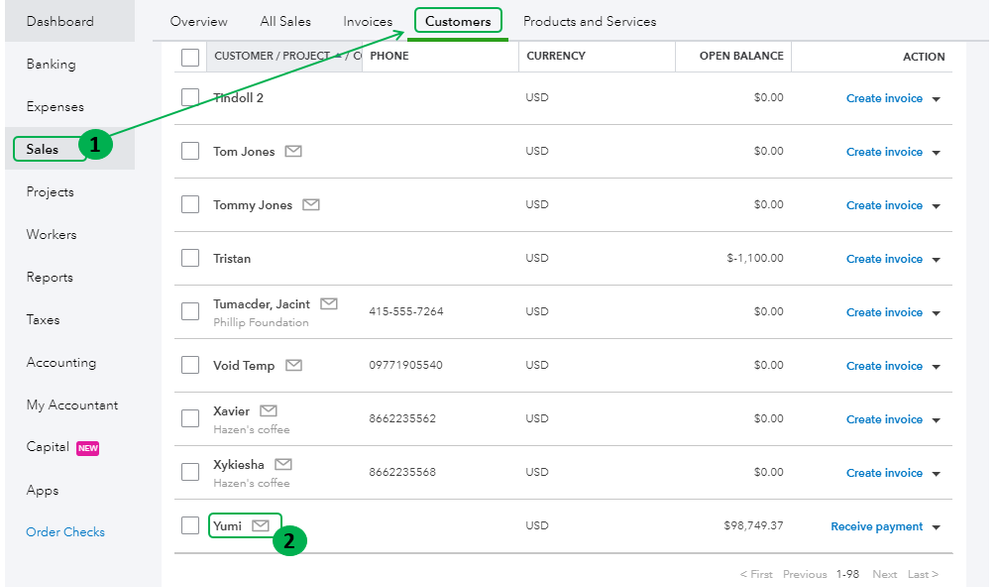Click the email icon for Tumacder, Jacint
Image resolution: width=999 pixels, height=587 pixels.
click(x=329, y=303)
